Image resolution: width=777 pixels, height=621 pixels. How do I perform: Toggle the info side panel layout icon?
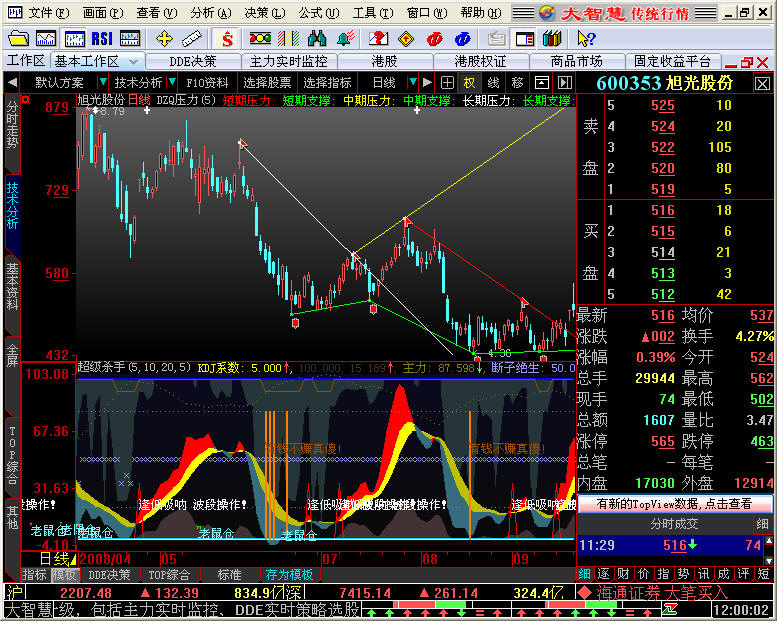click(x=524, y=38)
